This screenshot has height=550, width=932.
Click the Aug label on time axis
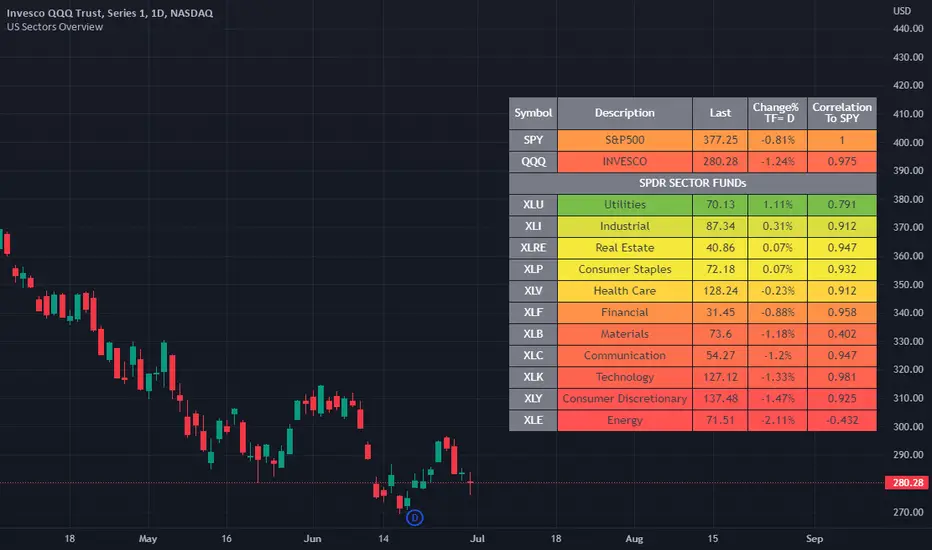point(634,539)
